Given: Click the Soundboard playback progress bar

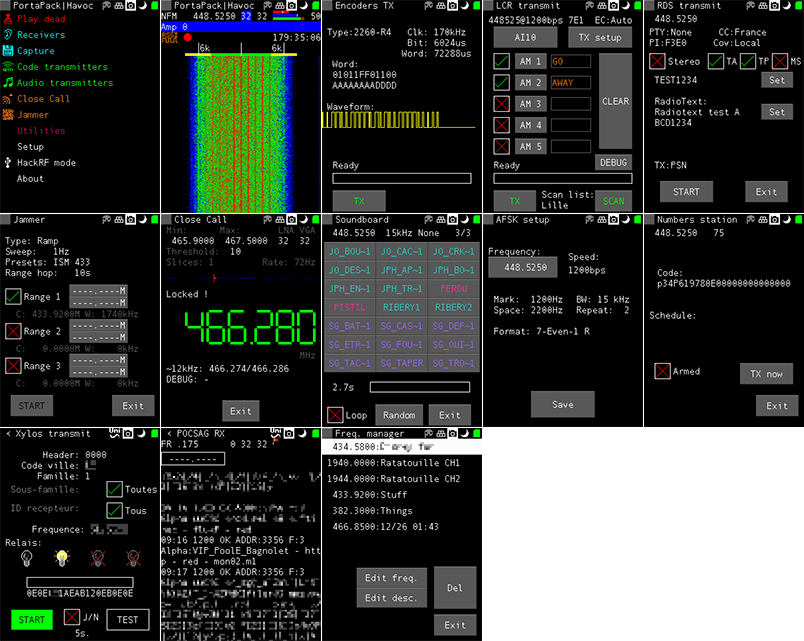Looking at the screenshot, I should point(419,386).
